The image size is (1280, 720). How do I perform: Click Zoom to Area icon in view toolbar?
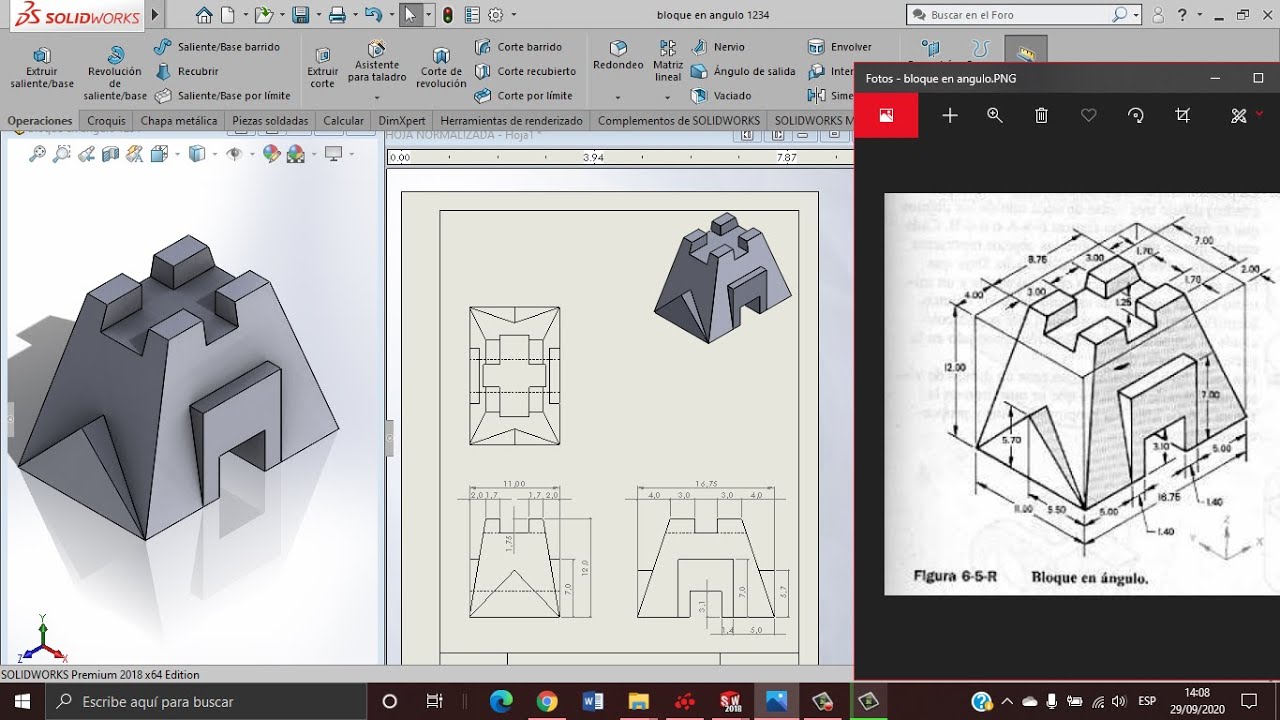pyautogui.click(x=62, y=154)
